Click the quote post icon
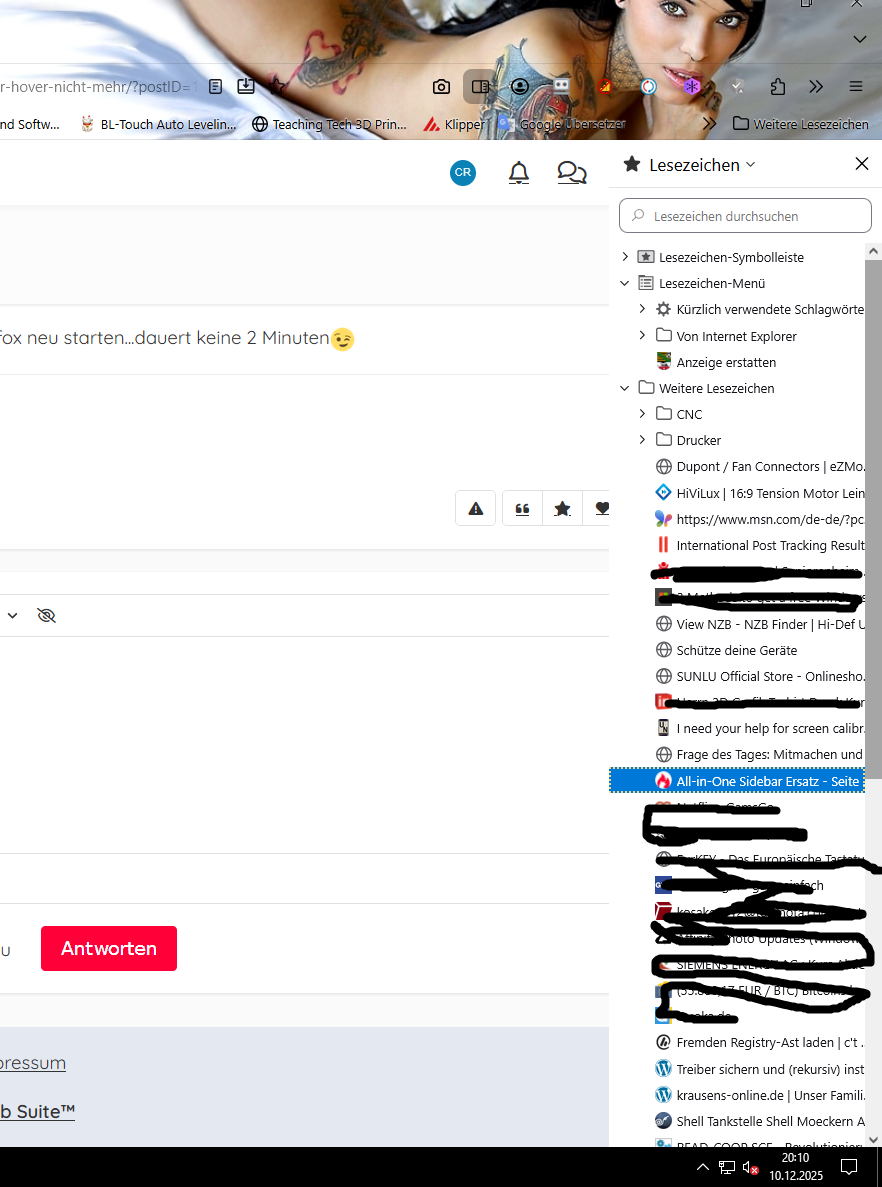882x1187 pixels. [522, 509]
